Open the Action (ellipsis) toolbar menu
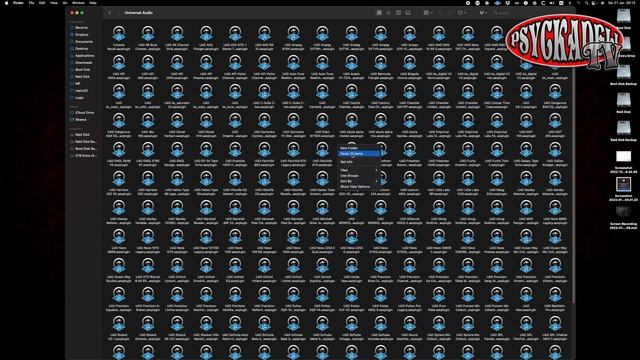The image size is (640, 360). click(x=462, y=13)
